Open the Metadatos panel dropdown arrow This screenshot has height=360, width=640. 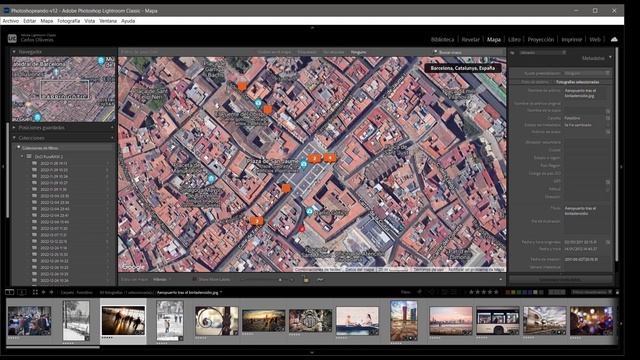[x=610, y=58]
